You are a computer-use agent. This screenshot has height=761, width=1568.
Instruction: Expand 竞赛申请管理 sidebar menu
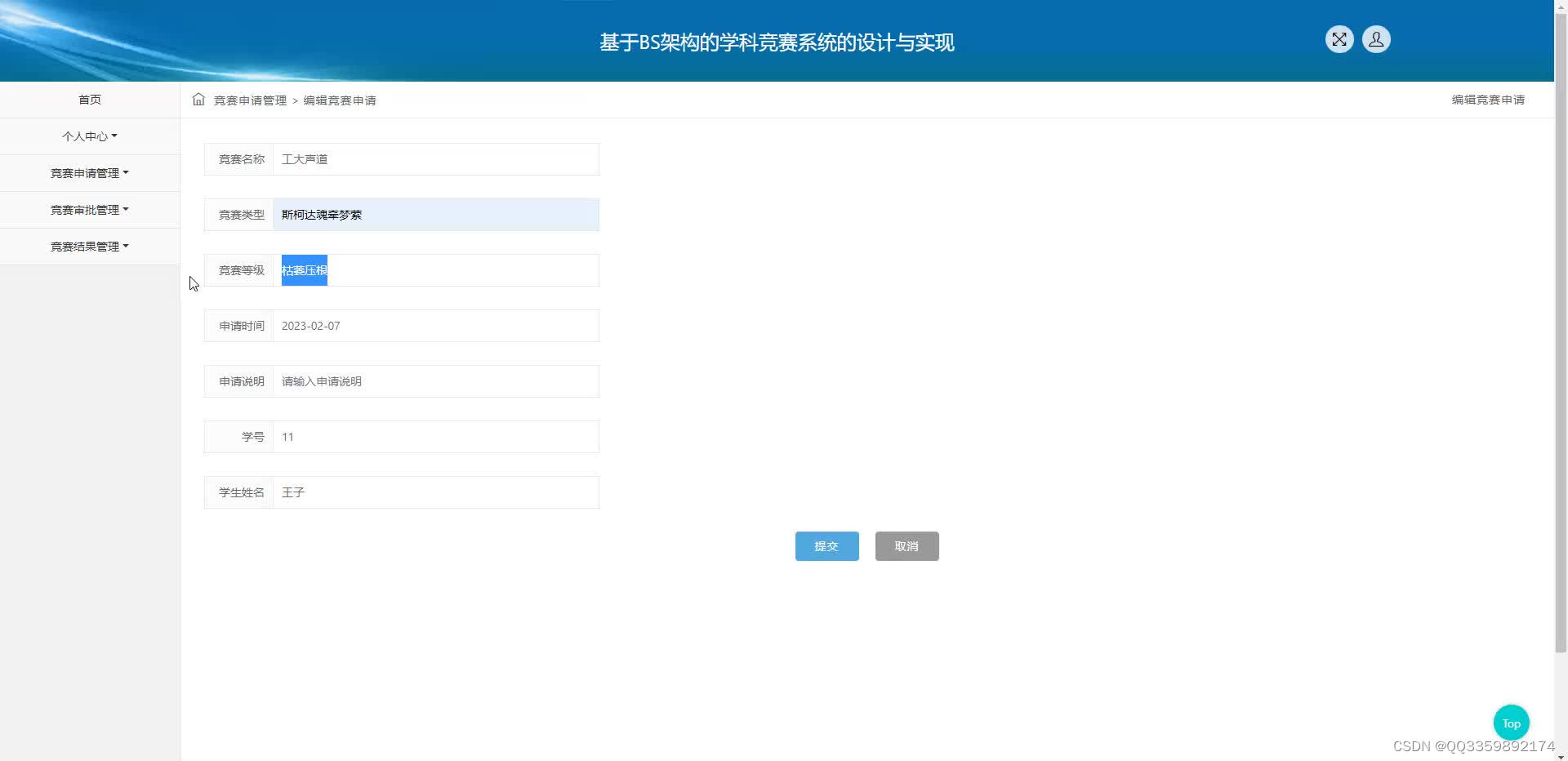point(90,173)
